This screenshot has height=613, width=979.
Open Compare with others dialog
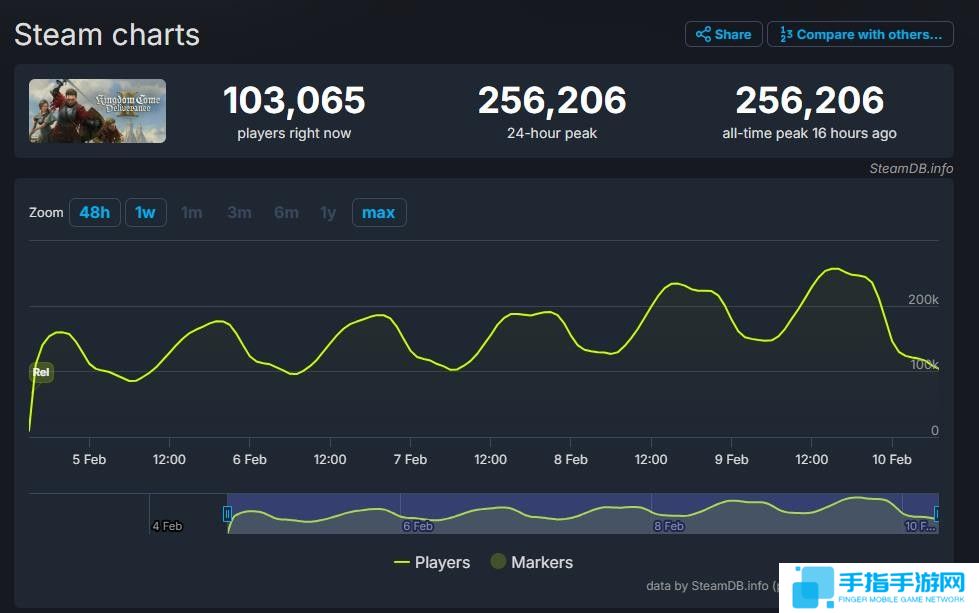tap(861, 34)
